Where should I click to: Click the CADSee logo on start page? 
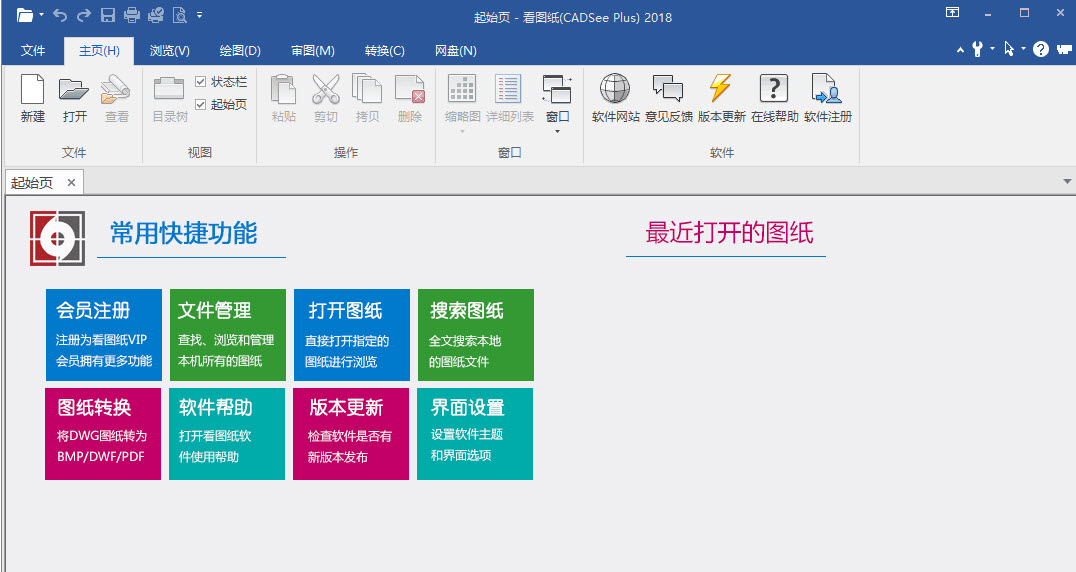(58, 238)
